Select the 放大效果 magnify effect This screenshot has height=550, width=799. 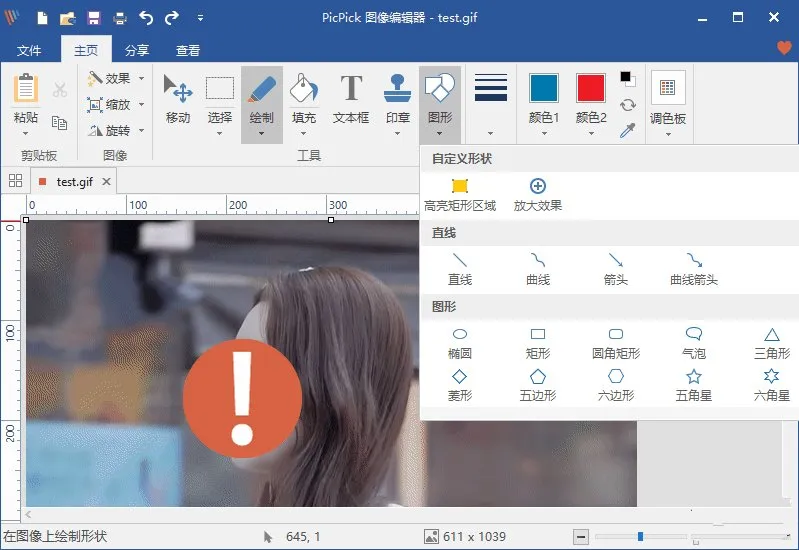[538, 194]
